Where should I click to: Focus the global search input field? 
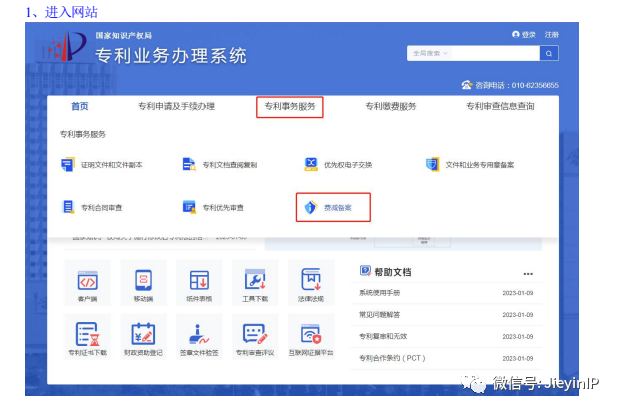click(x=495, y=53)
